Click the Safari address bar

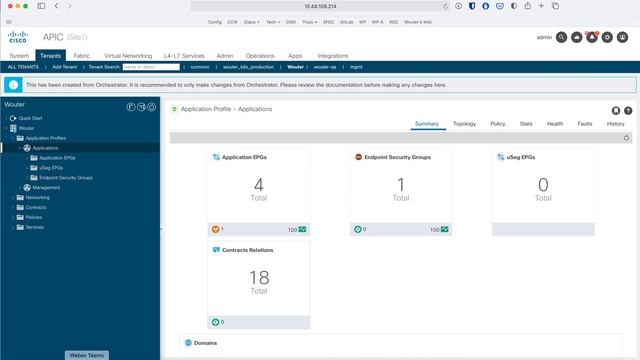point(320,6)
